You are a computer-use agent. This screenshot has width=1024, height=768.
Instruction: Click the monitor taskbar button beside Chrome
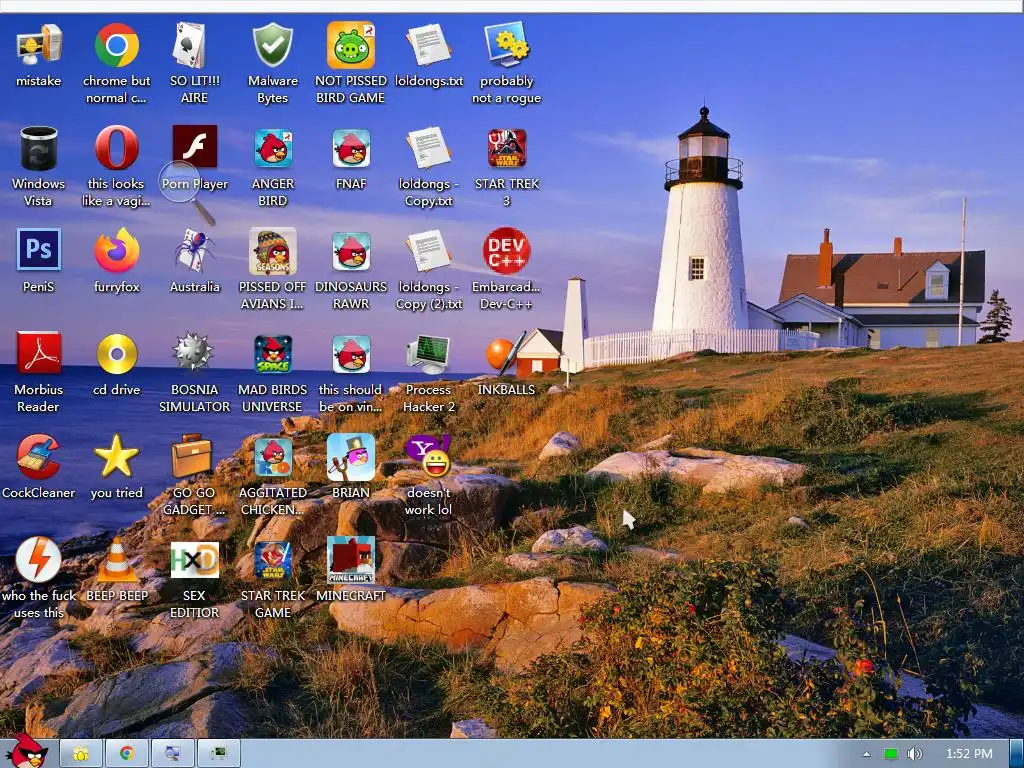pos(172,754)
